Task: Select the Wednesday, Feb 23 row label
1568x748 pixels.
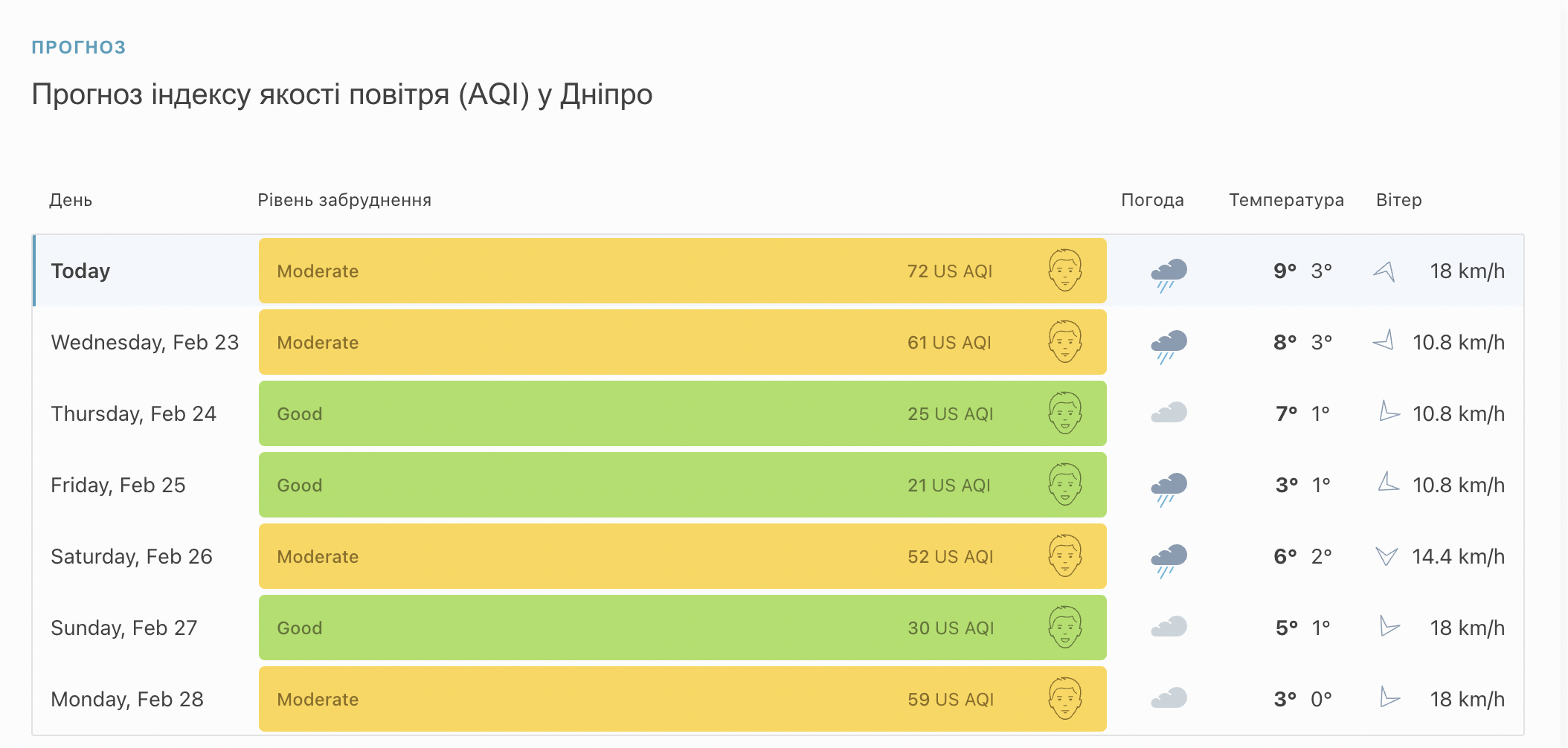Action: pos(145,342)
